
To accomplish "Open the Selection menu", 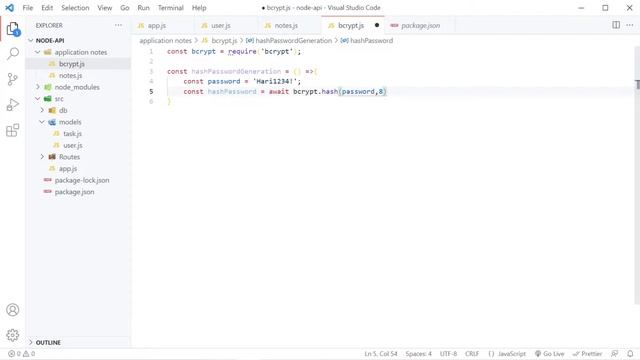I will coord(75,8).
